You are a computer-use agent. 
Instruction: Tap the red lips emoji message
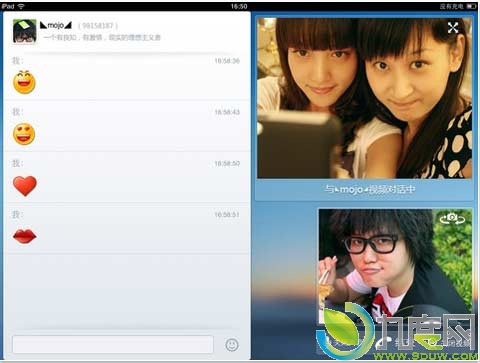pyautogui.click(x=24, y=236)
